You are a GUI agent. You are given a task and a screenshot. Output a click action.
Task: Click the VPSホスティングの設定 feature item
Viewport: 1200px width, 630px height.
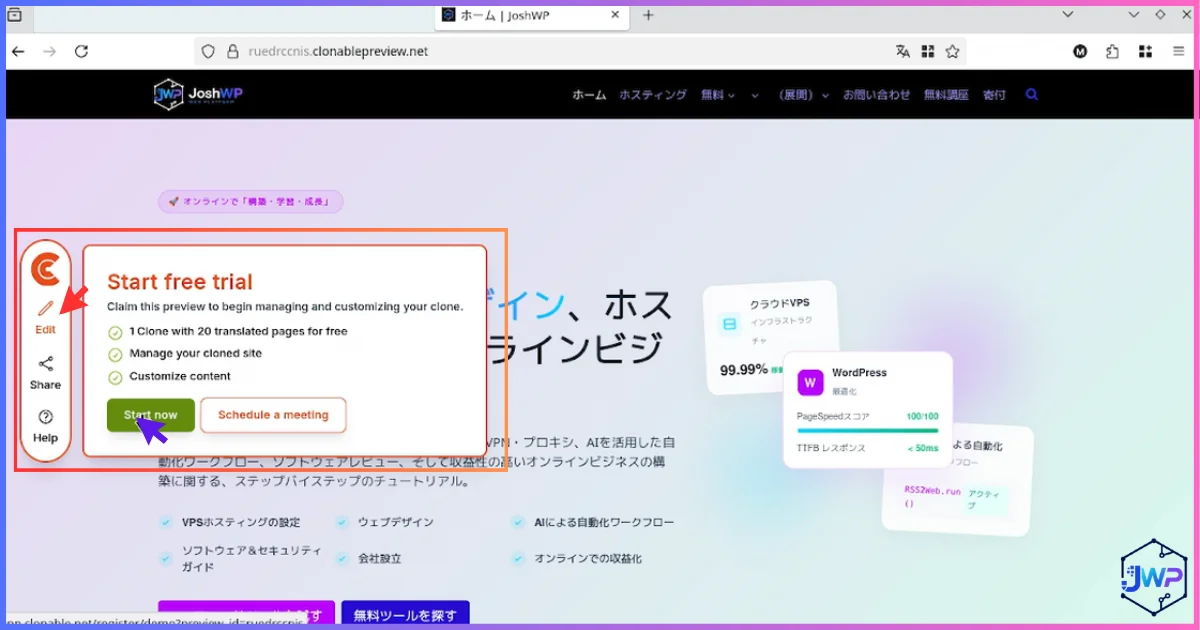pyautogui.click(x=230, y=522)
